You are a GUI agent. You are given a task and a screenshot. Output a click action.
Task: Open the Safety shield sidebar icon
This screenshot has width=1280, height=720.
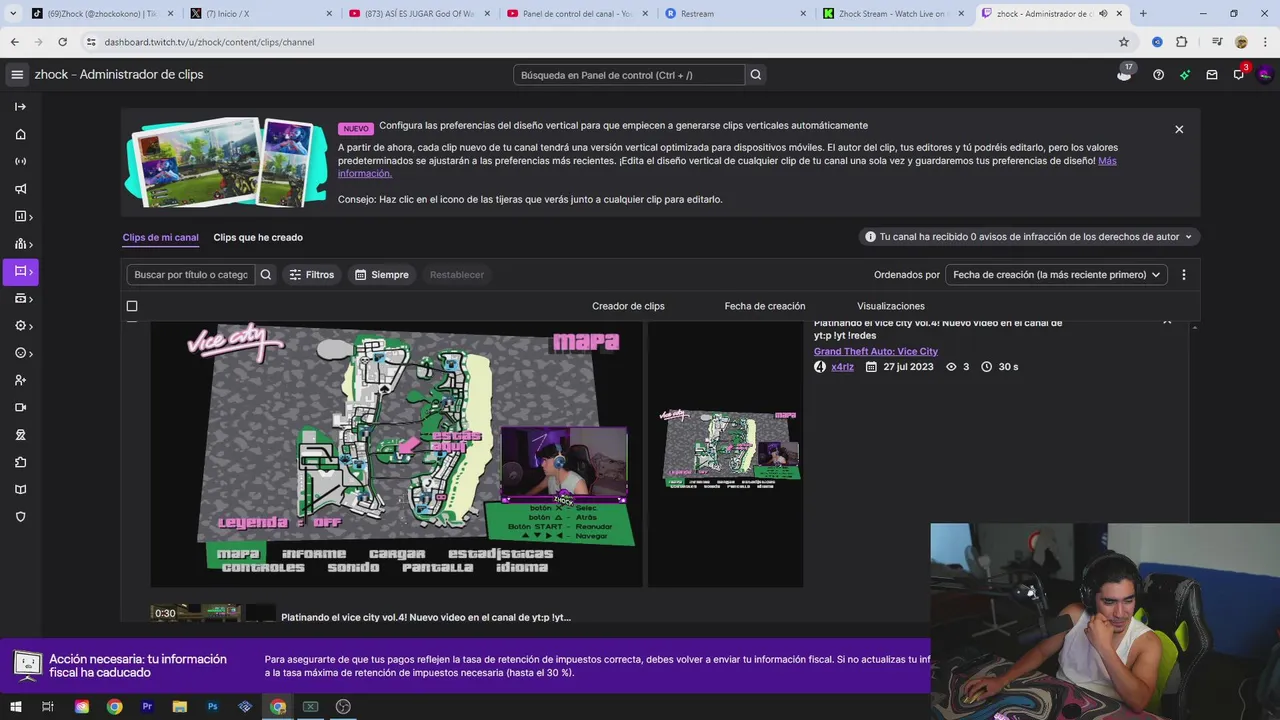point(20,517)
